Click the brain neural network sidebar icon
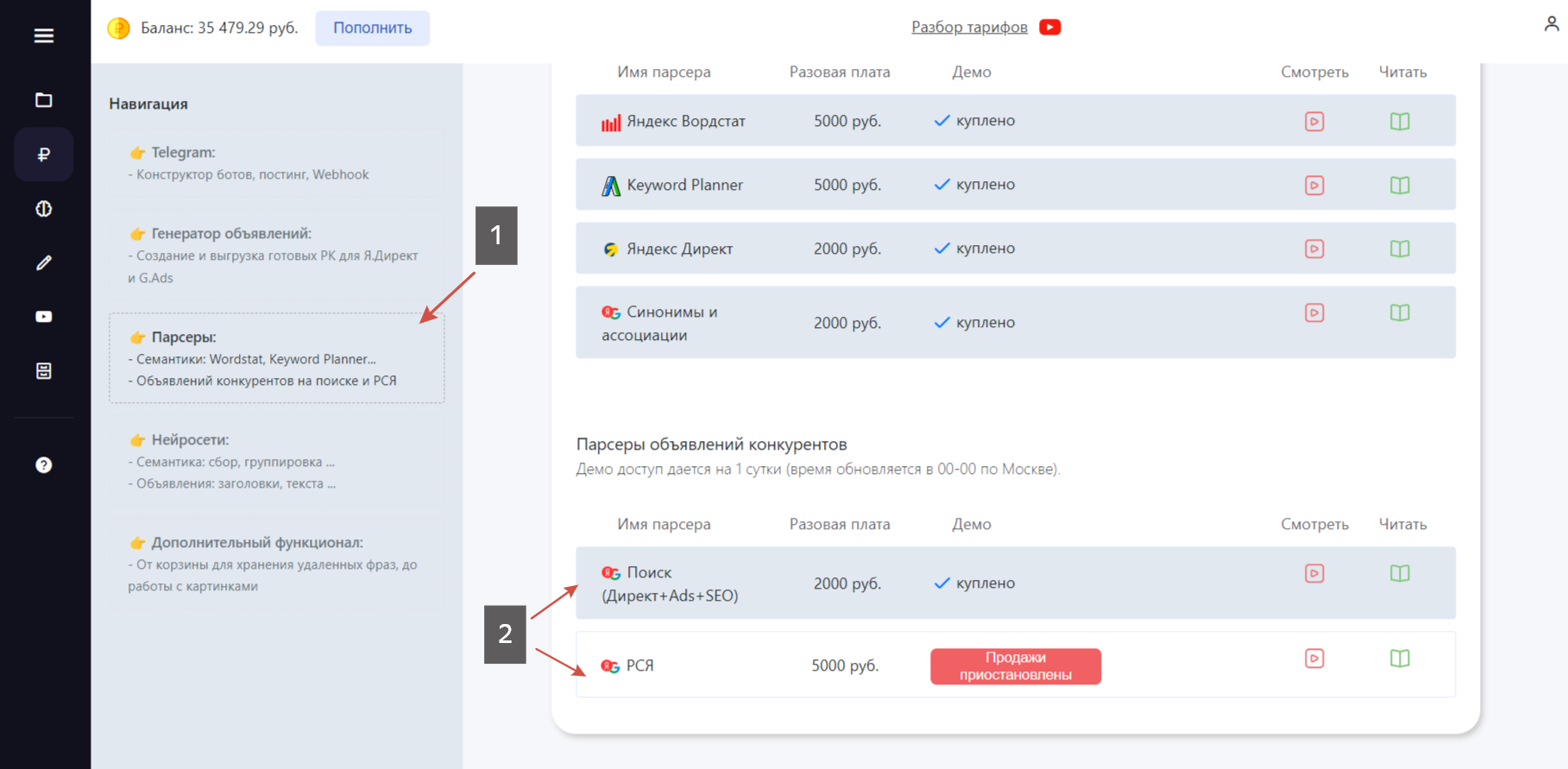1568x769 pixels. point(44,209)
